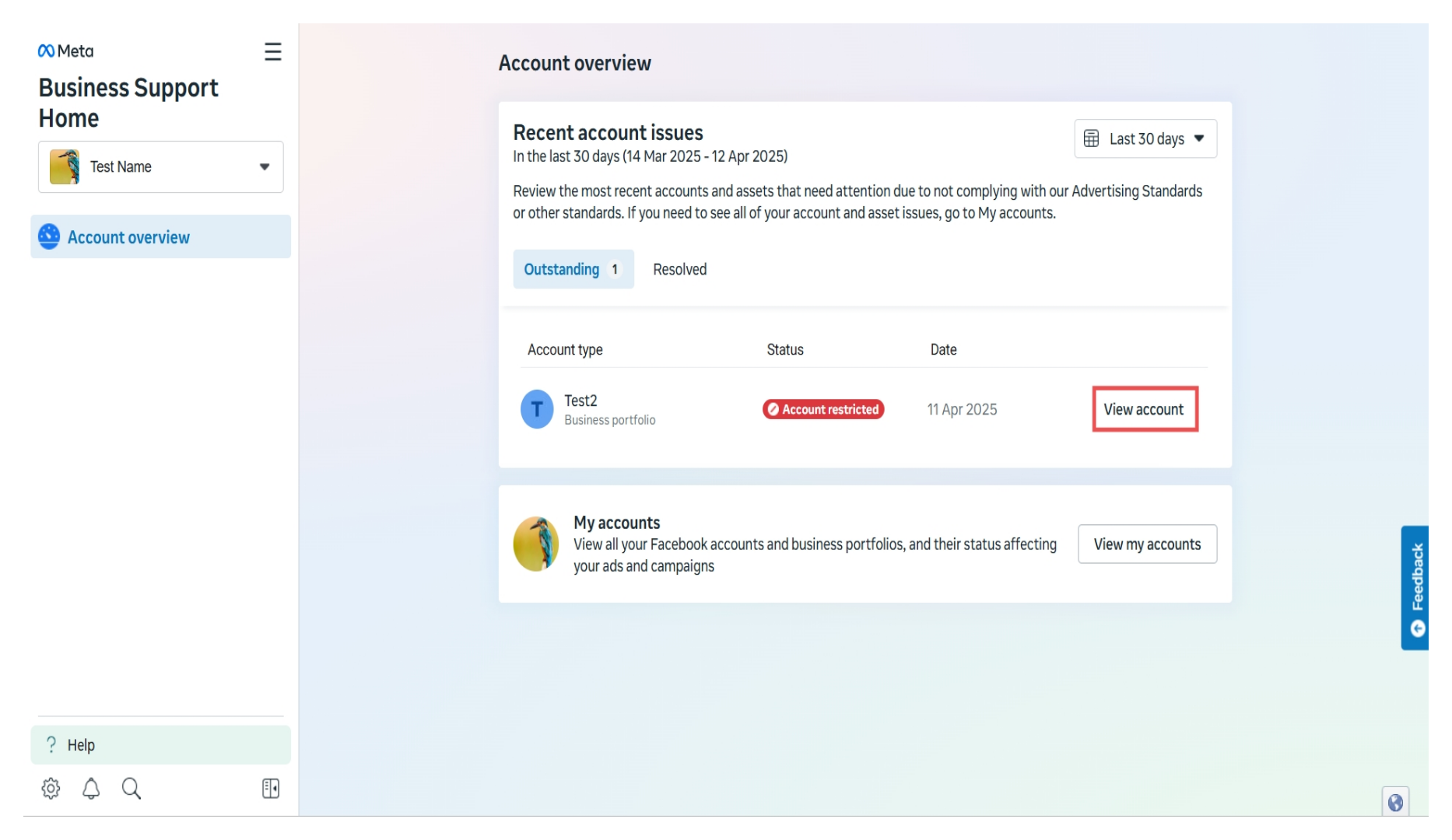This screenshot has height=840, width=1452.
Task: Click the kingfisher image beside My accounts
Action: tap(535, 544)
